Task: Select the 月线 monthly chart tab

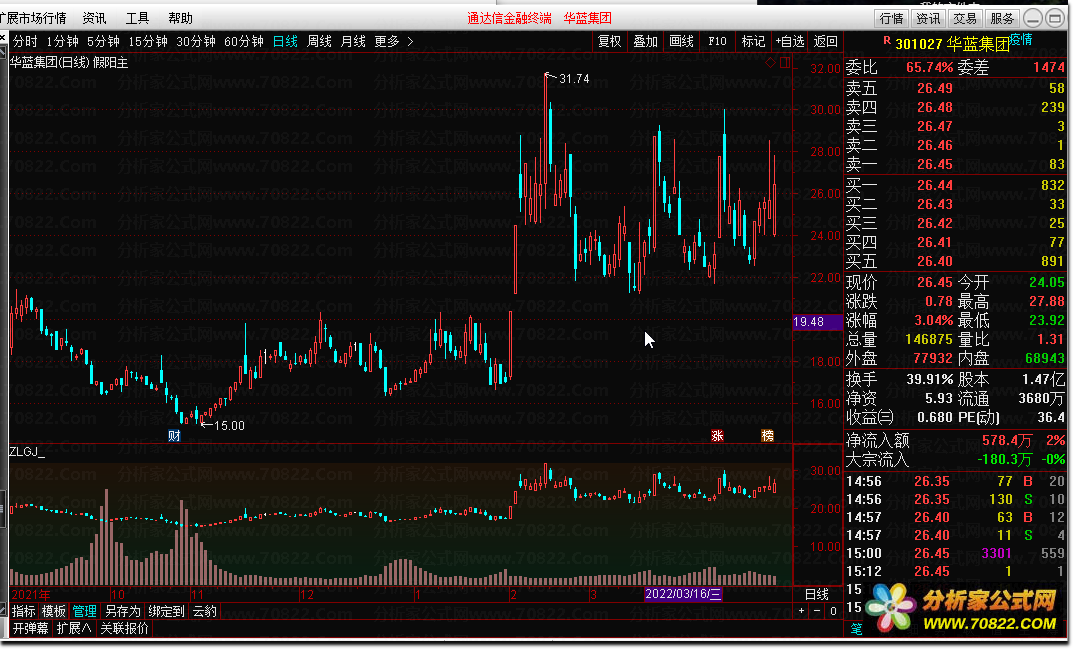Action: click(x=353, y=42)
